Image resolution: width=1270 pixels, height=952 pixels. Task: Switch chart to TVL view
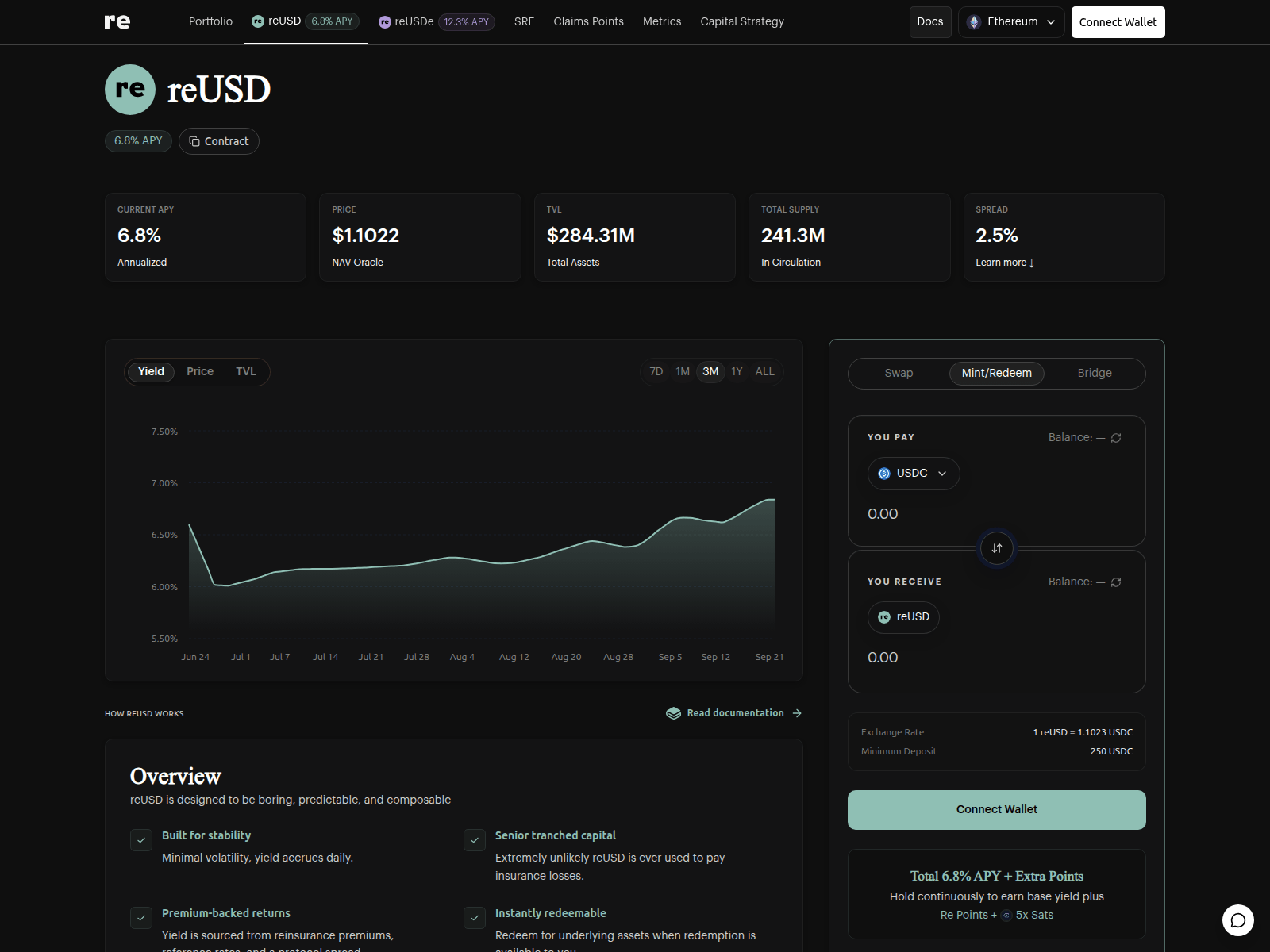tap(246, 371)
